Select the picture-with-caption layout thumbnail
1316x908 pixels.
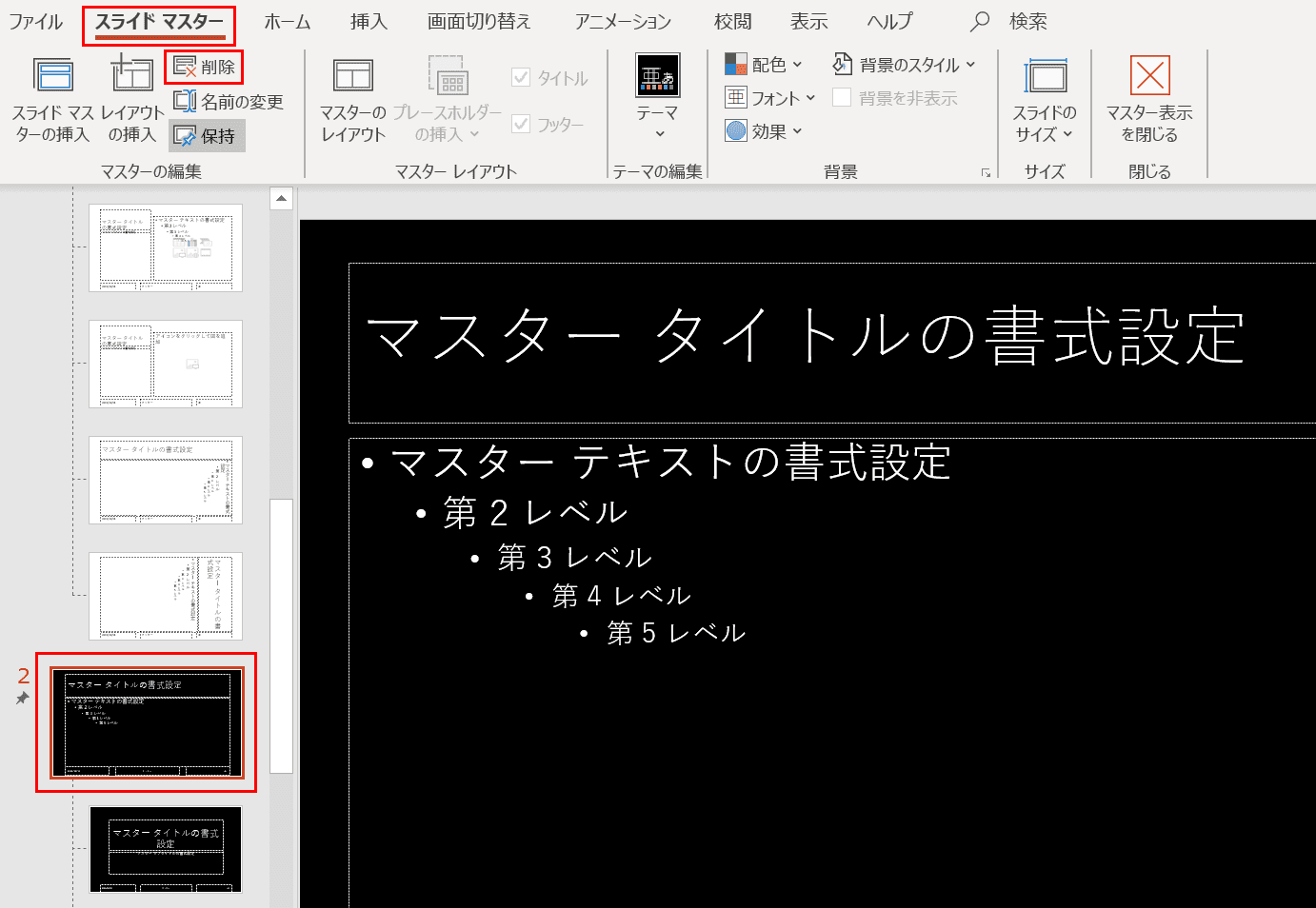point(166,364)
